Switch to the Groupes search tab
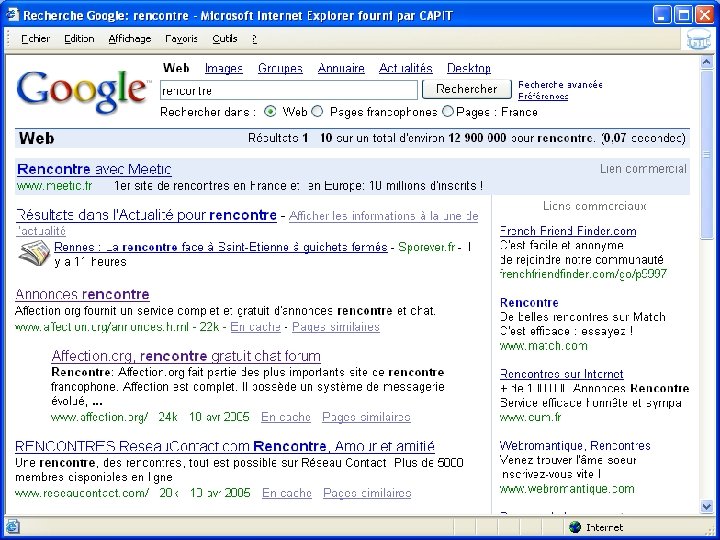This screenshot has height=540, width=720. [x=280, y=68]
